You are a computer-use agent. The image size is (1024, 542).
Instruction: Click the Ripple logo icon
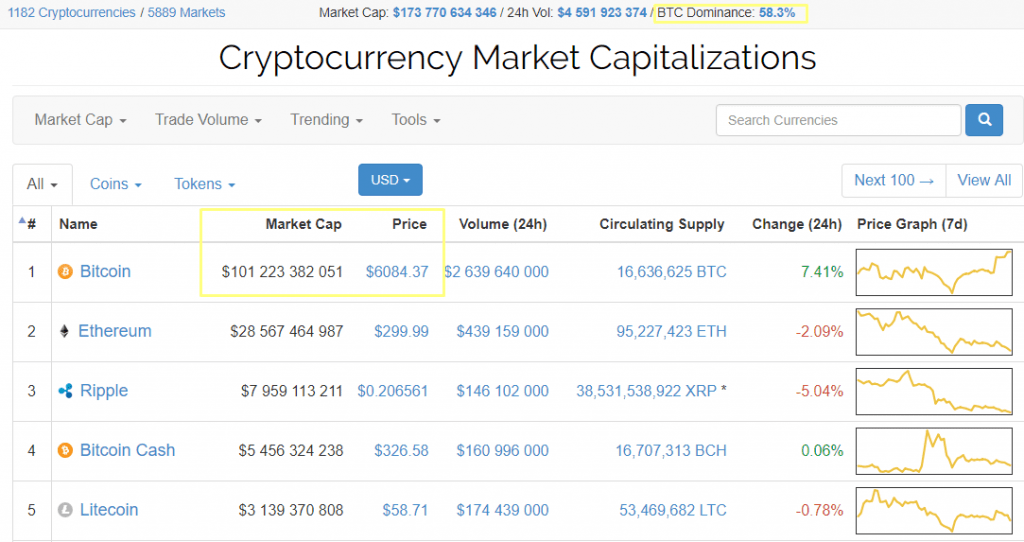point(66,391)
